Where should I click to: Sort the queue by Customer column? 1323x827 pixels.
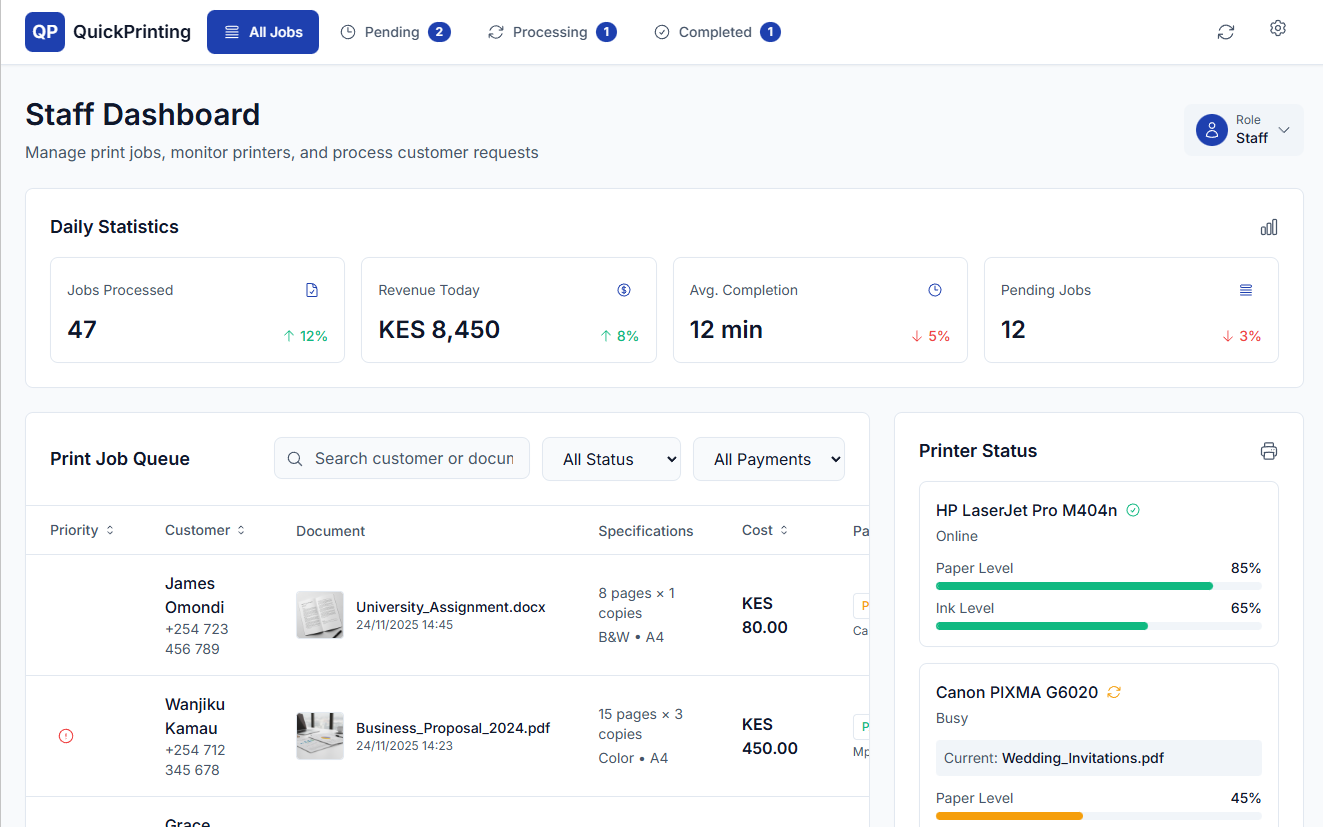click(x=205, y=530)
